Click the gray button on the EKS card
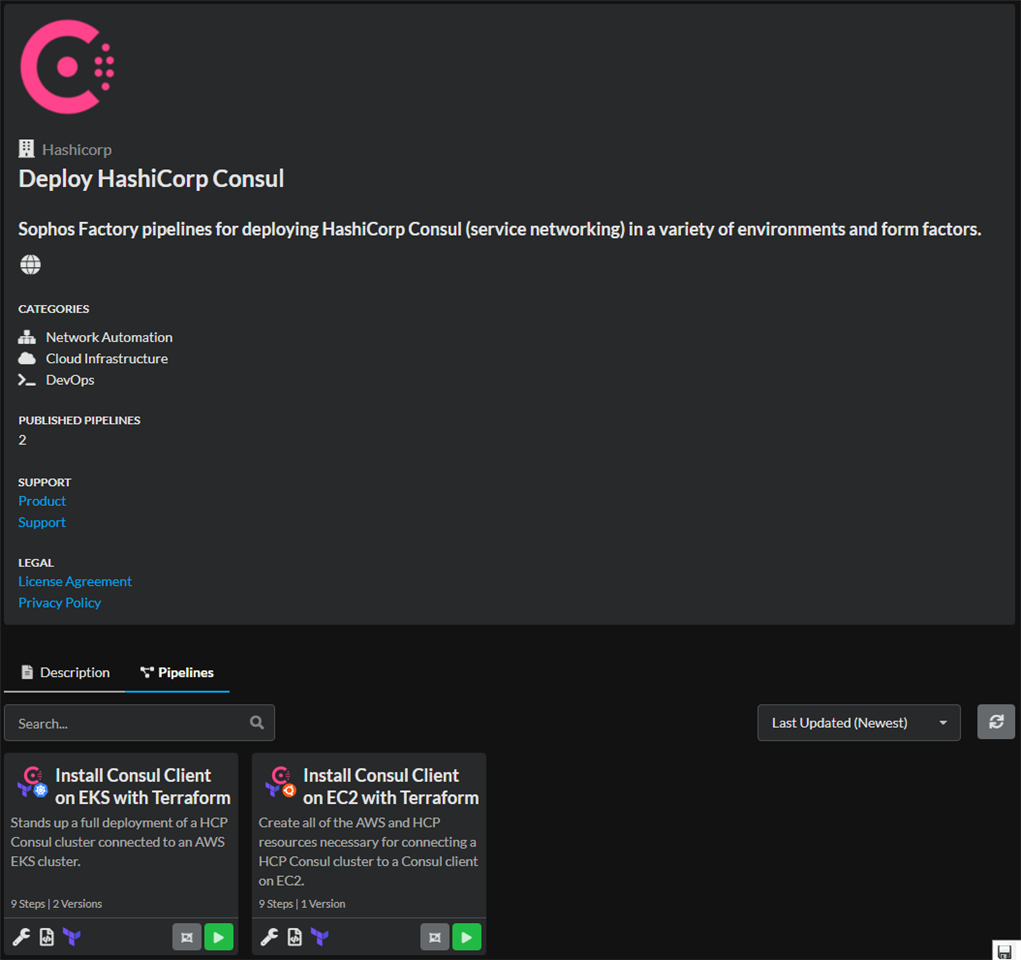 [x=187, y=937]
